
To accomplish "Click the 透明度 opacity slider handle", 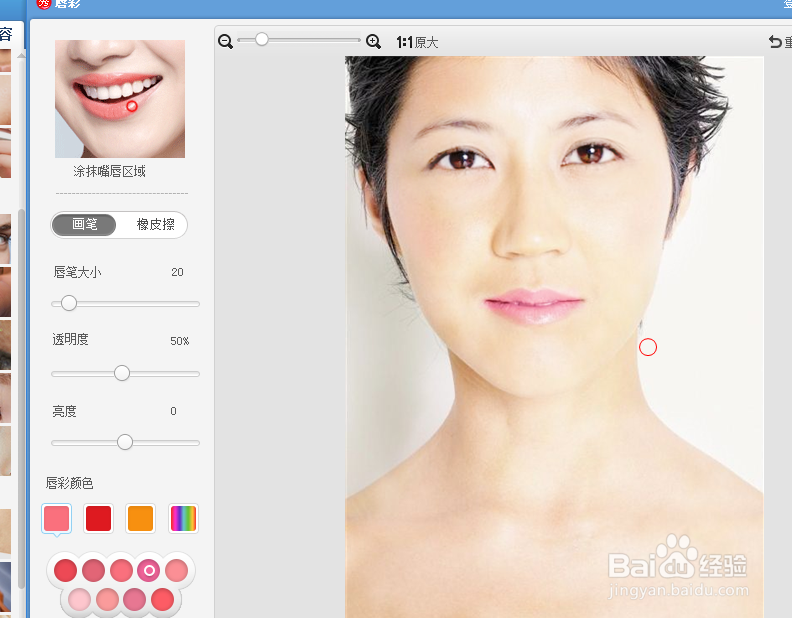I will 122,373.
